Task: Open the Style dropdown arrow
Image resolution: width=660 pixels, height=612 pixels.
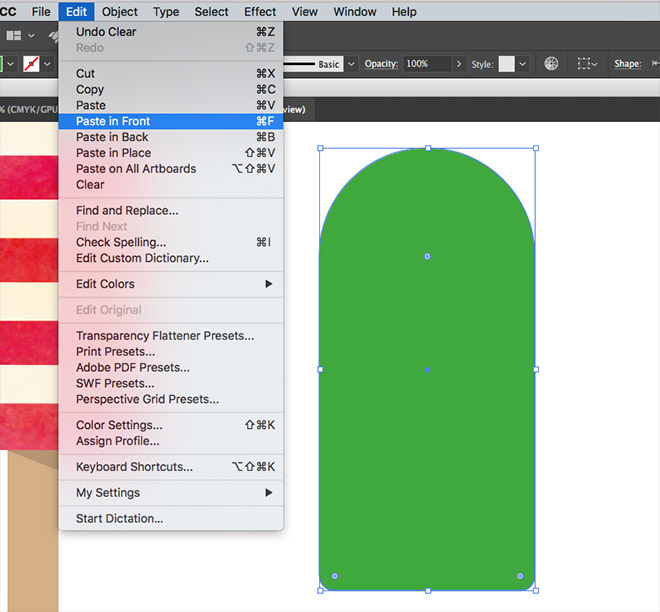Action: [522, 64]
